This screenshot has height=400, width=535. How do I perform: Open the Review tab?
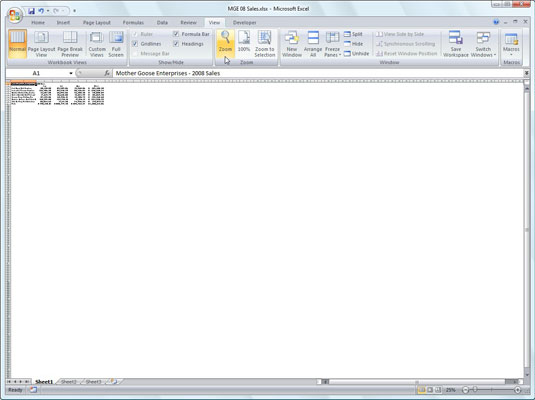click(188, 23)
